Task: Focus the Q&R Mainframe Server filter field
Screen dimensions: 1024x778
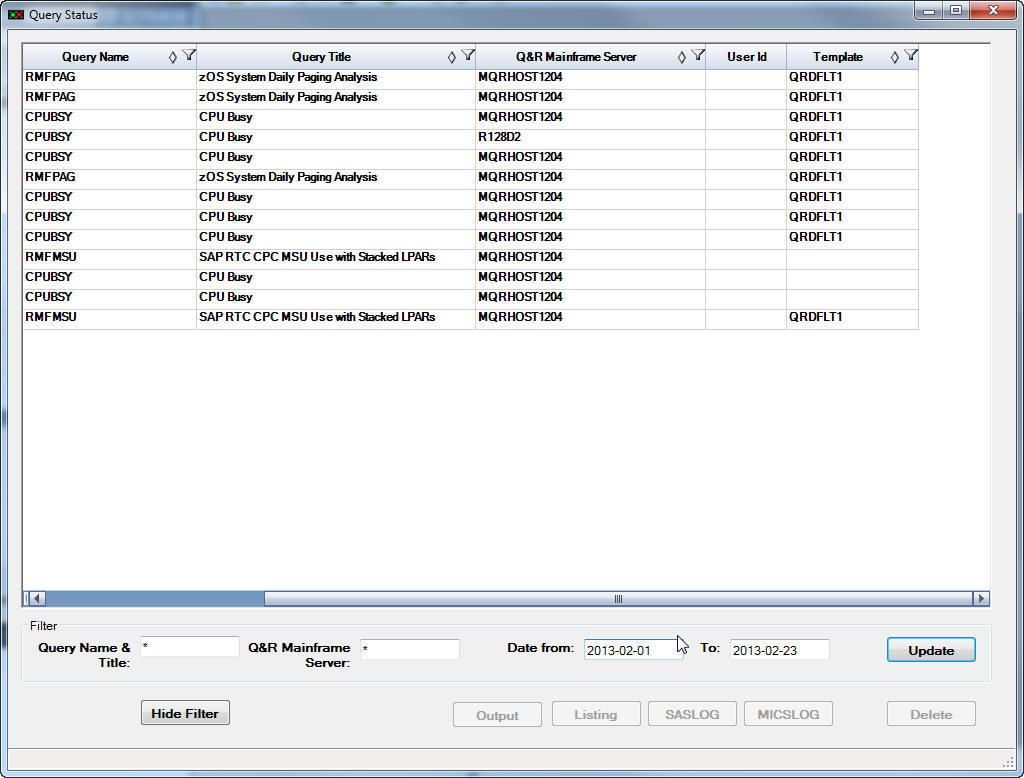Action: pos(409,649)
